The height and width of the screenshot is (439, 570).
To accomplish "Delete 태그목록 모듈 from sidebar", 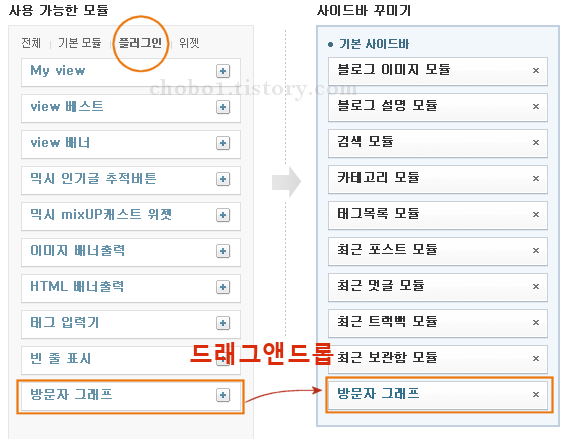I will coord(535,214).
